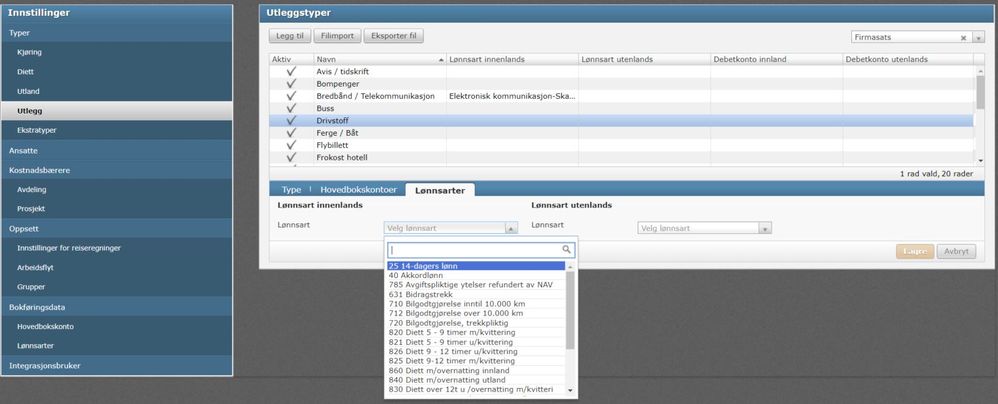Select 710 Bilgodtgjørelse inntil 10.000 km

[x=476, y=304]
